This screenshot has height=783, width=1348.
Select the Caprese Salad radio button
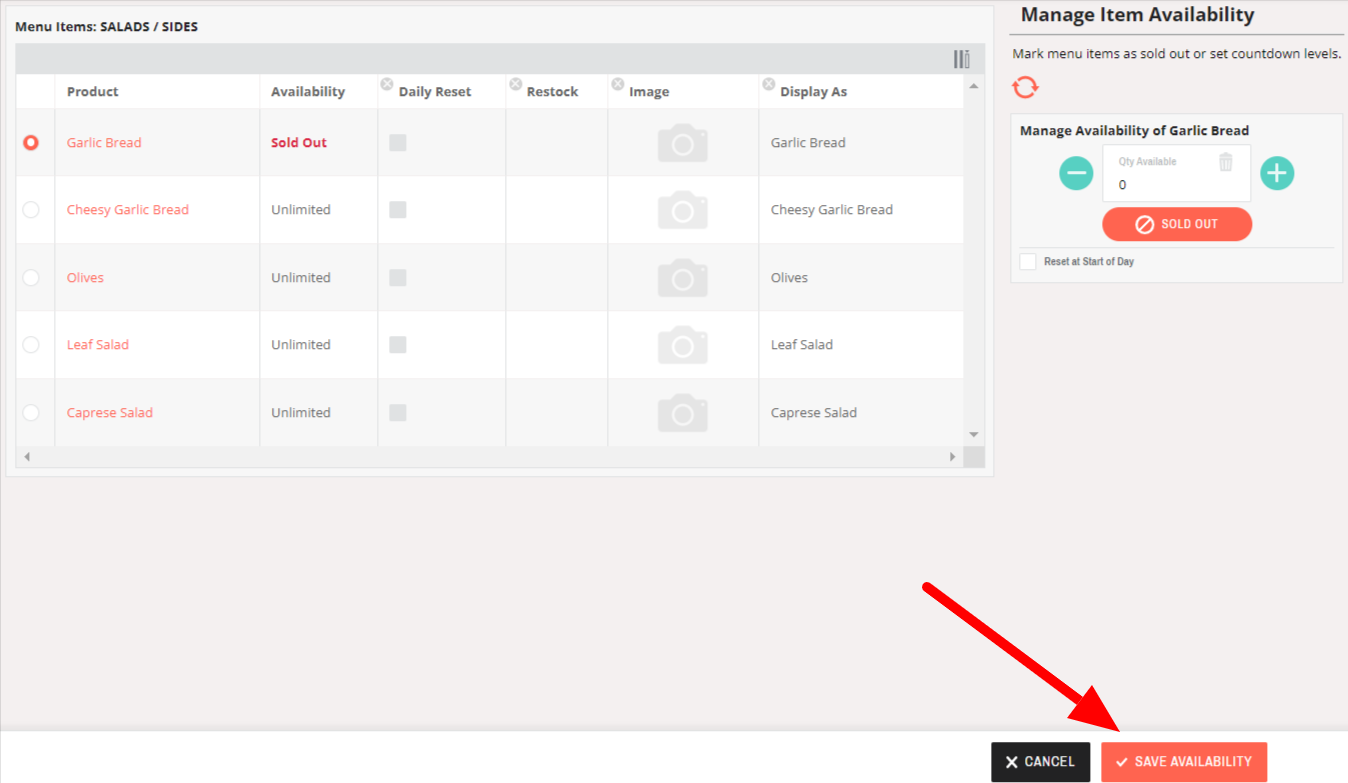[x=31, y=413]
